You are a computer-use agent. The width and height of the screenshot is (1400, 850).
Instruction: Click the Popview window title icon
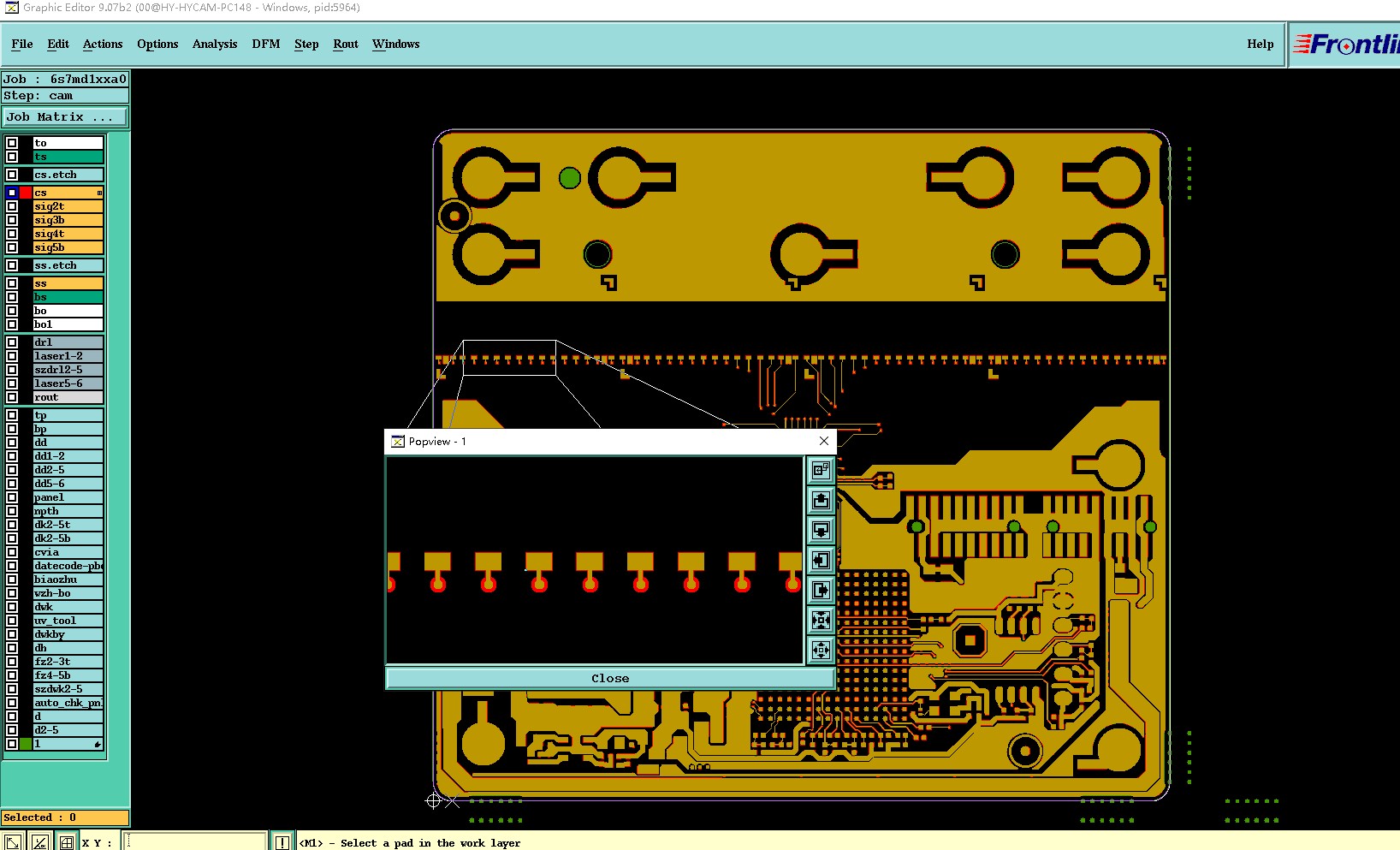398,442
